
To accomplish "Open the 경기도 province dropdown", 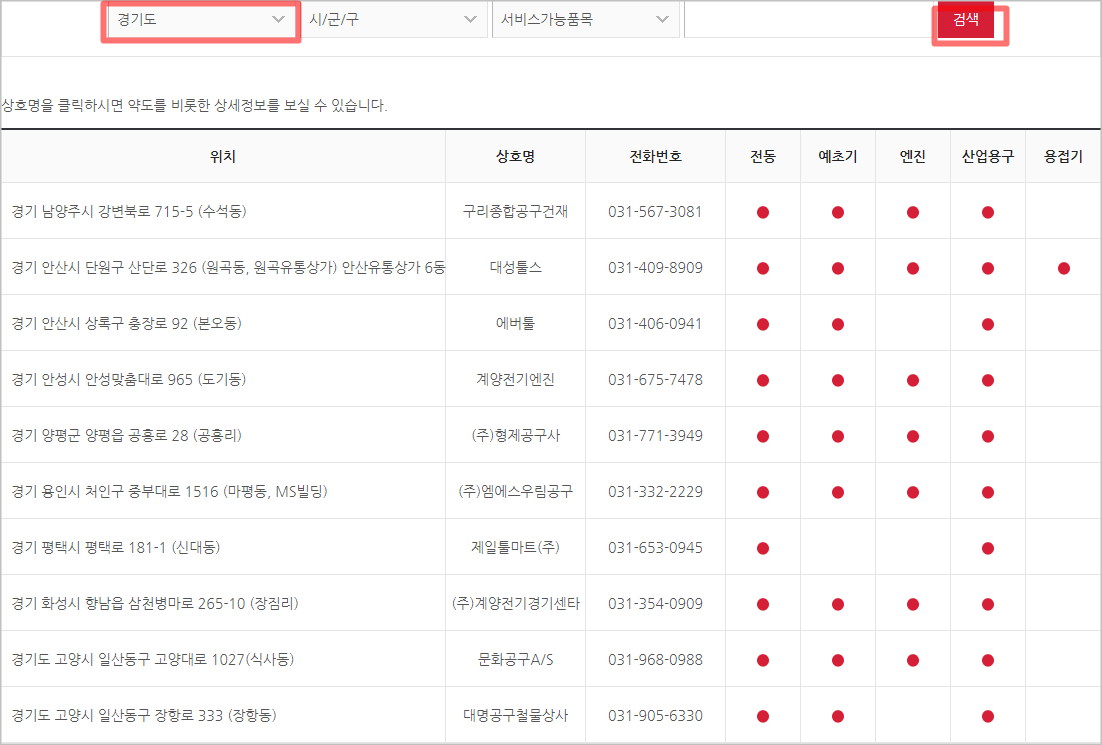I will click(201, 20).
